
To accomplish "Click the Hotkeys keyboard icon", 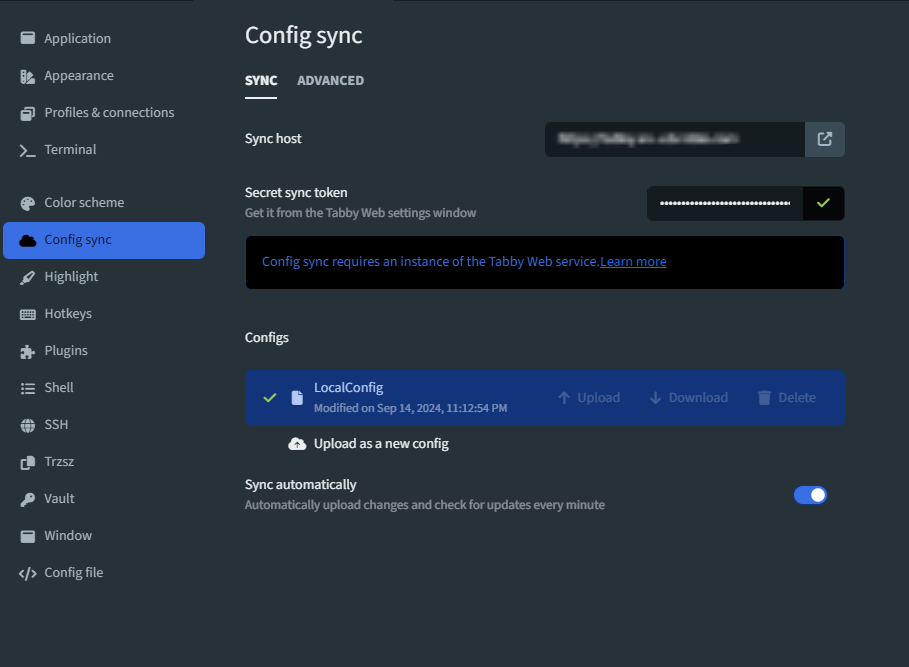I will click(27, 314).
